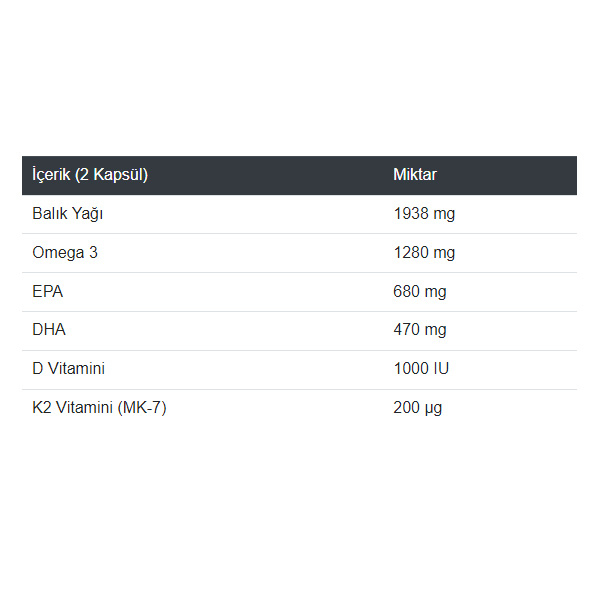Screen dimensions: 600x600
Task: Click the 470 mg value
Action: click(x=420, y=329)
